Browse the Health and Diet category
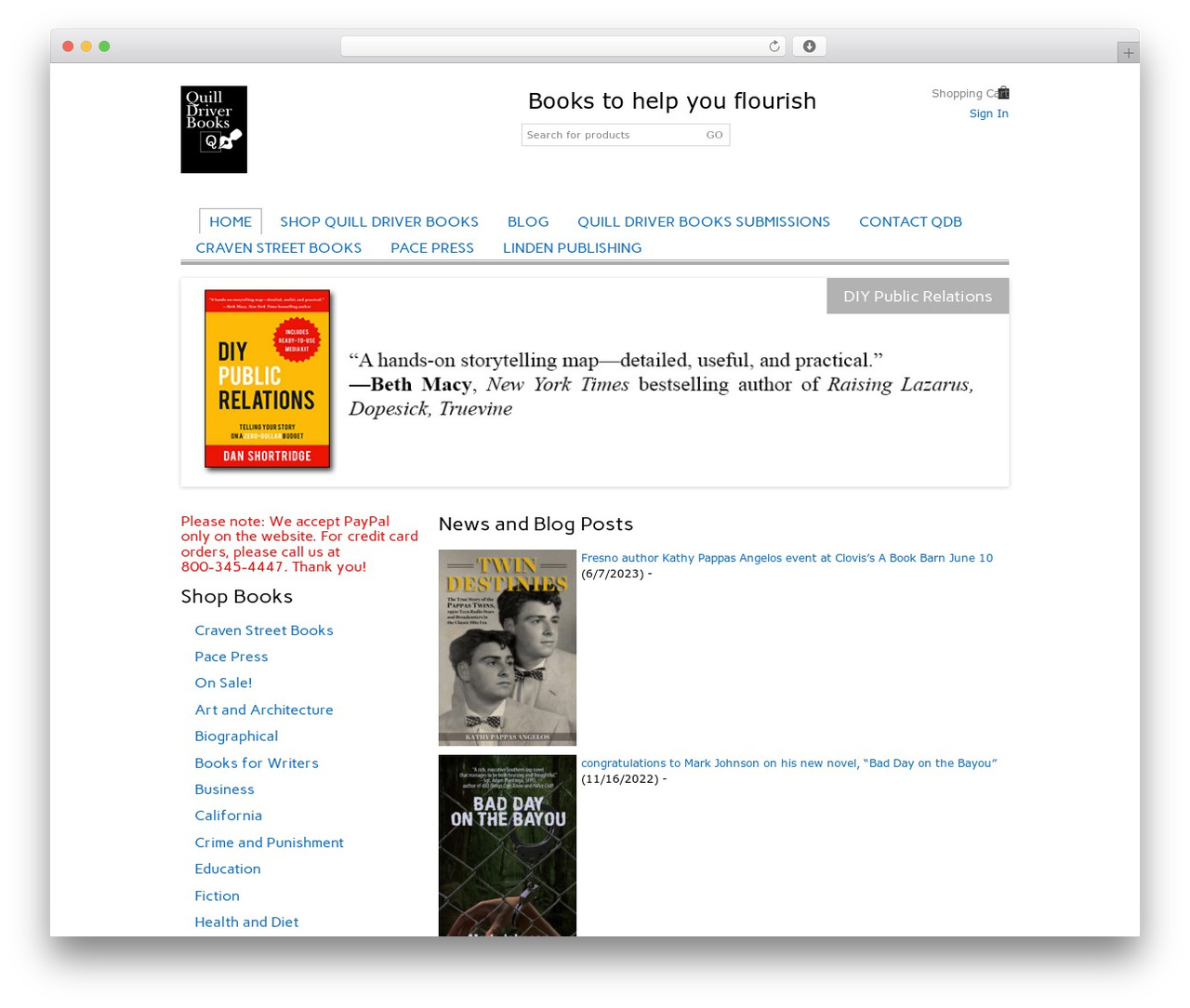The height and width of the screenshot is (1008, 1190). (246, 922)
